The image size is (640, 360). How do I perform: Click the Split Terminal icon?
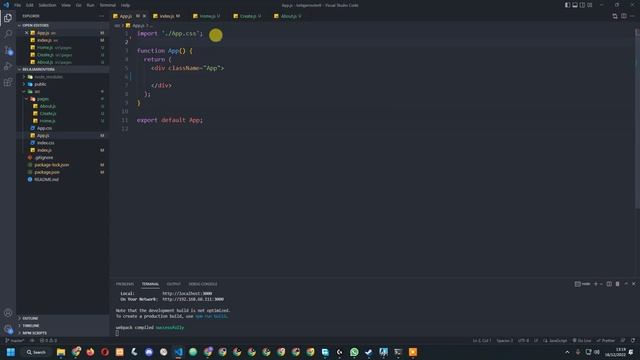tap(609, 284)
